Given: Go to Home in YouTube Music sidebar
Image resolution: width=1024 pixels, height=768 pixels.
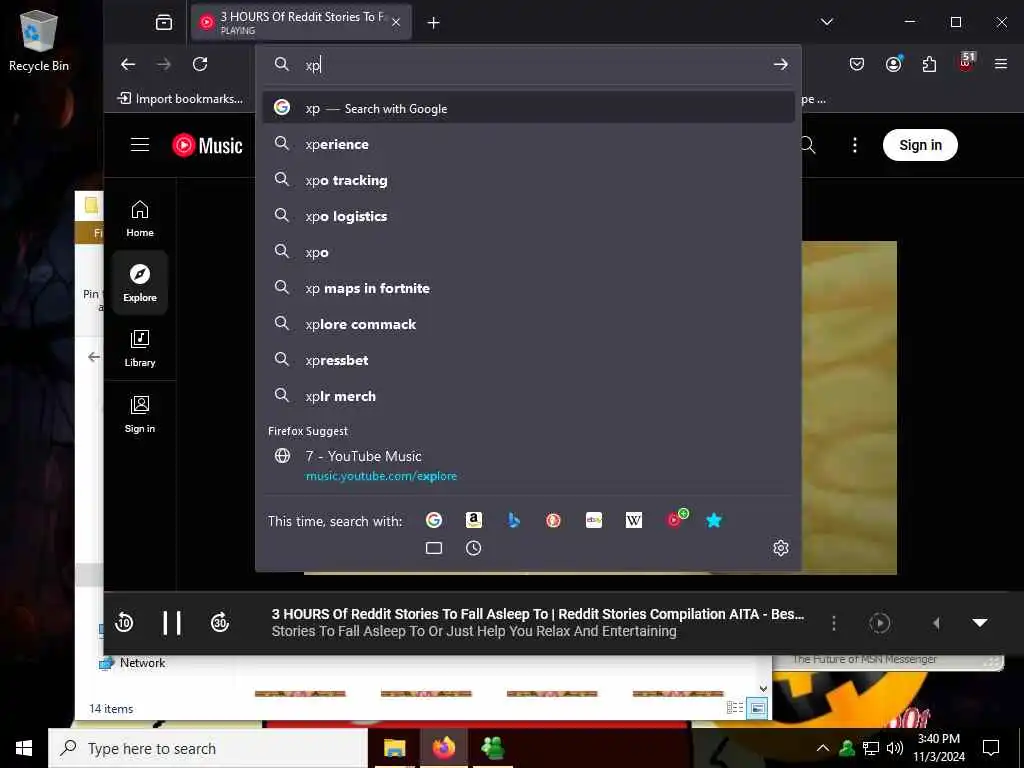Looking at the screenshot, I should (140, 218).
